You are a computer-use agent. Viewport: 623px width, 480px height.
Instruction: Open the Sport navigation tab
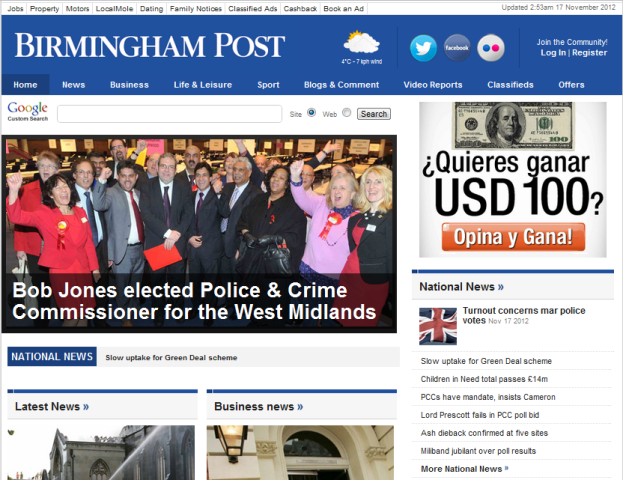click(x=268, y=85)
